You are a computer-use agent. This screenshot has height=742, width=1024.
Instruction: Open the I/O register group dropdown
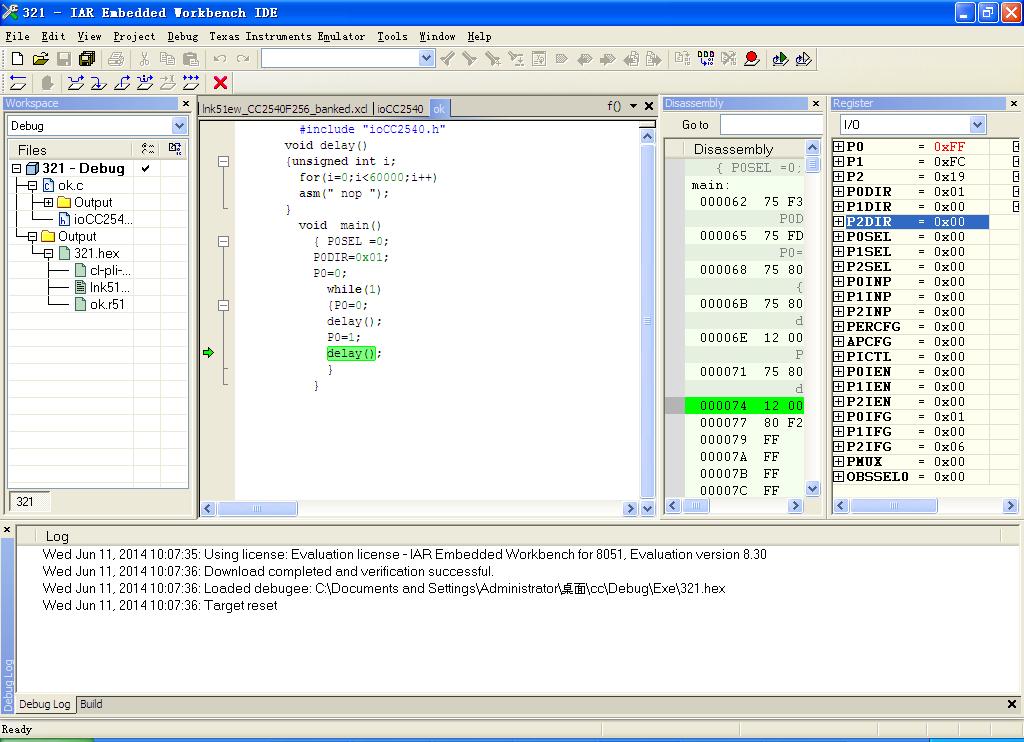pyautogui.click(x=977, y=125)
